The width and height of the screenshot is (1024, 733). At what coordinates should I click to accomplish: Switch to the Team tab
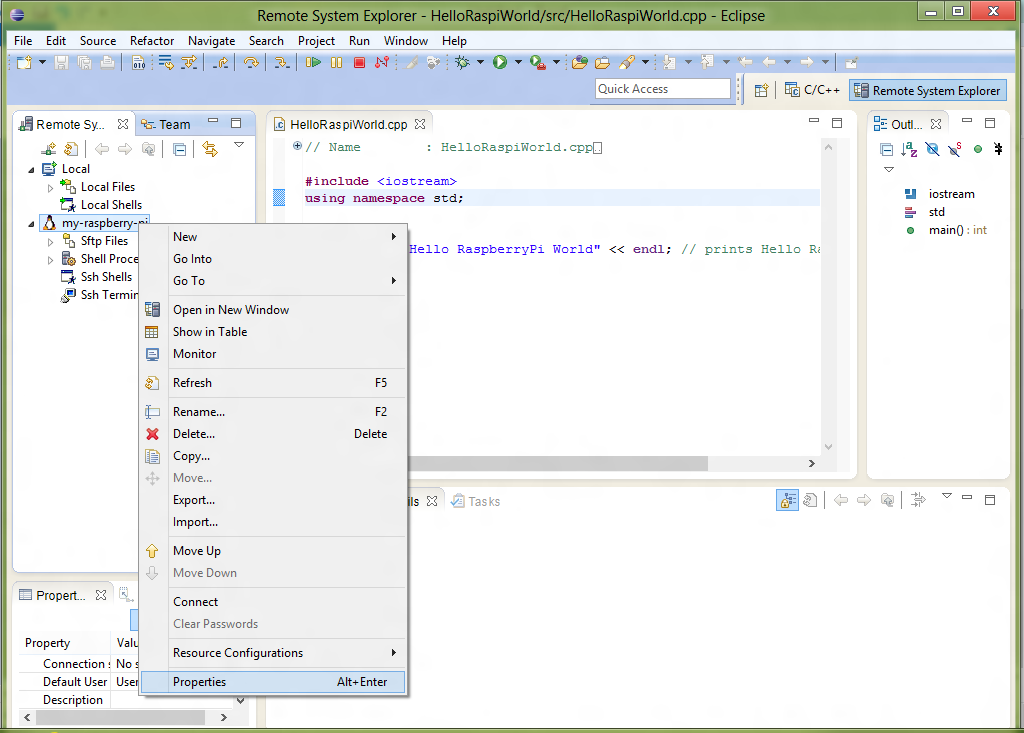(167, 124)
